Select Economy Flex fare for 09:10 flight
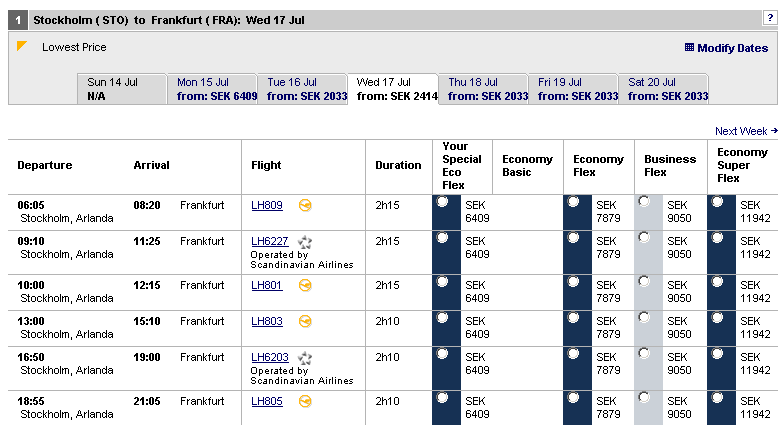 (573, 238)
